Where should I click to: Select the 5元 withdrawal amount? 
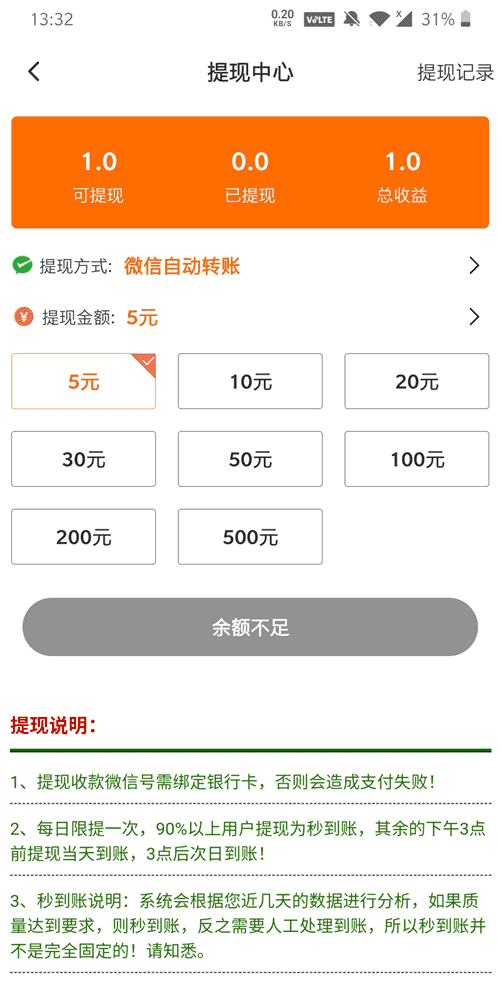pyautogui.click(x=83, y=381)
